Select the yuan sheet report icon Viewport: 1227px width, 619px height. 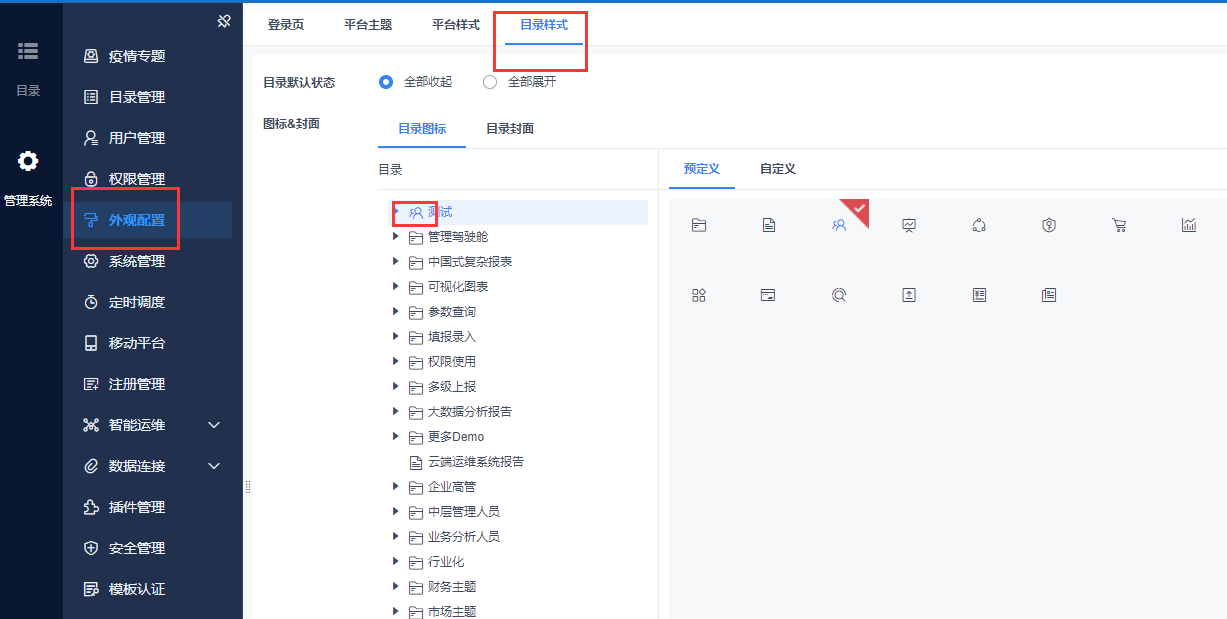pos(979,295)
